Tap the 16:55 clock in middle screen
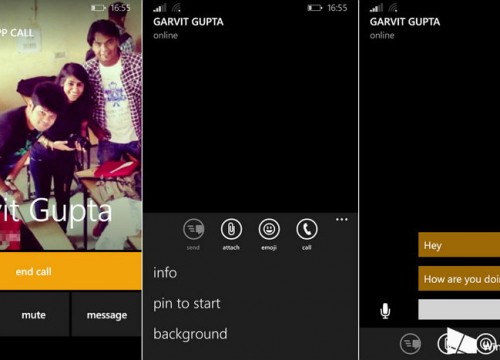This screenshot has width=500, height=360. click(337, 8)
